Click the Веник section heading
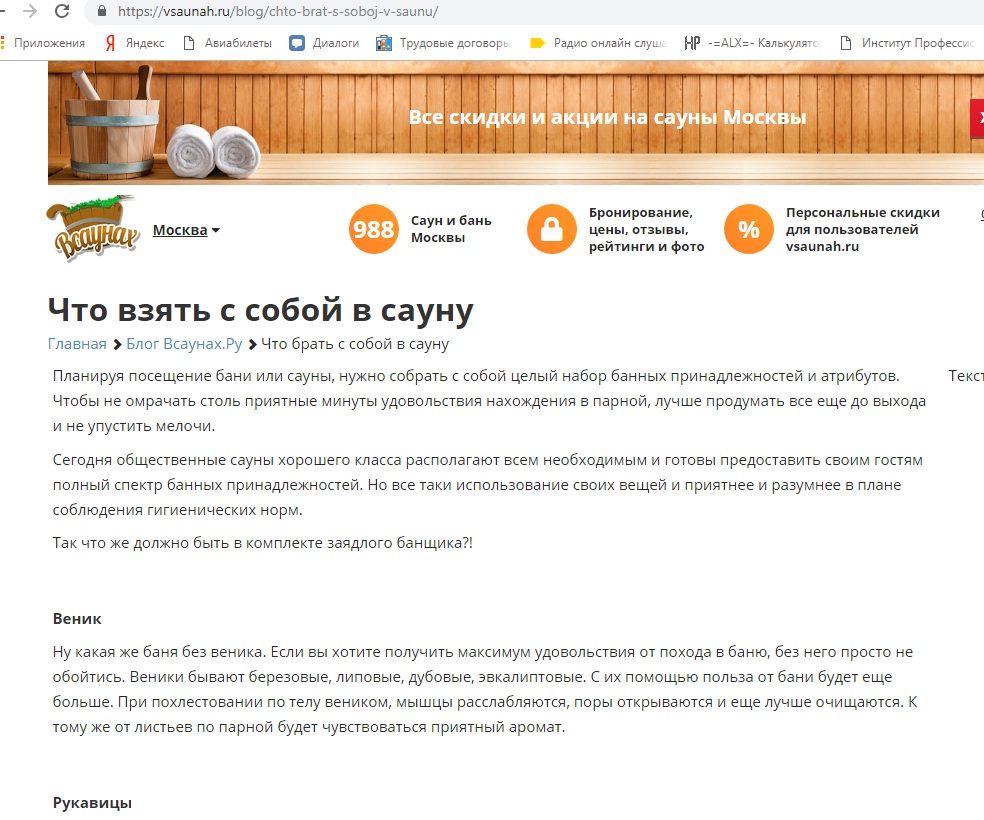This screenshot has height=820, width=984. coord(77,619)
